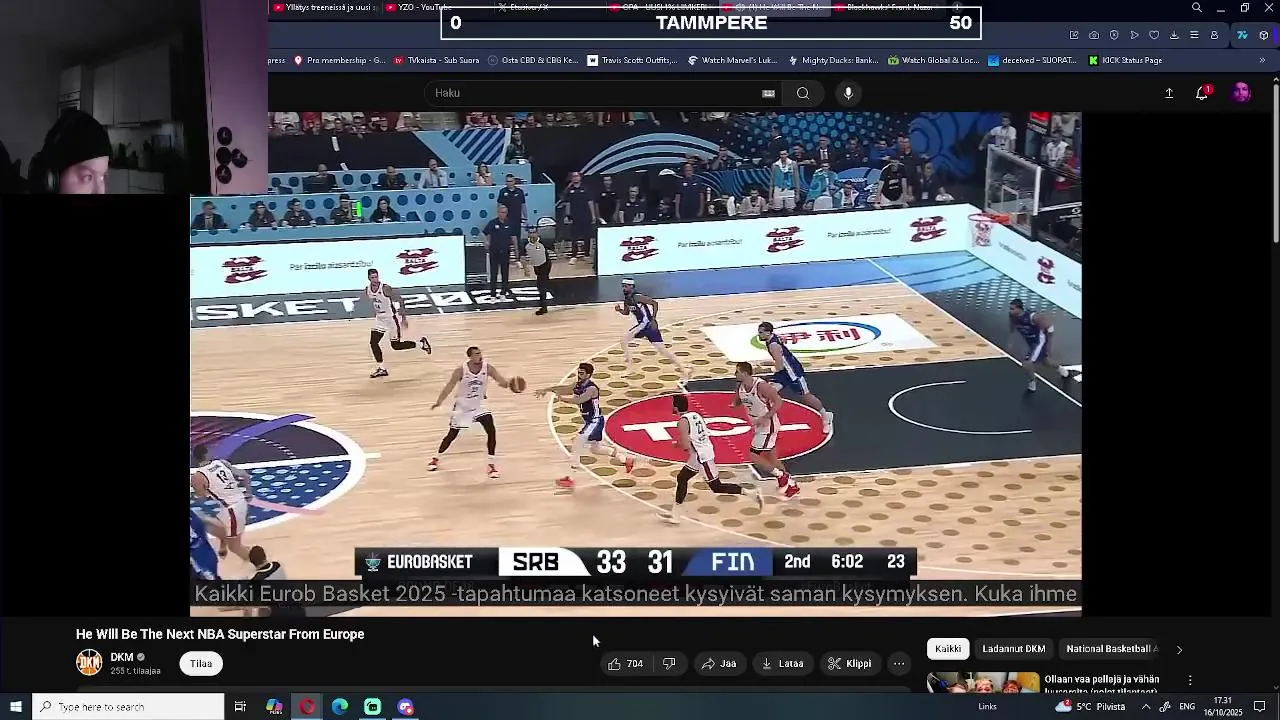The height and width of the screenshot is (720, 1280).
Task: Select the Kaikki filter chip
Action: tap(948, 649)
